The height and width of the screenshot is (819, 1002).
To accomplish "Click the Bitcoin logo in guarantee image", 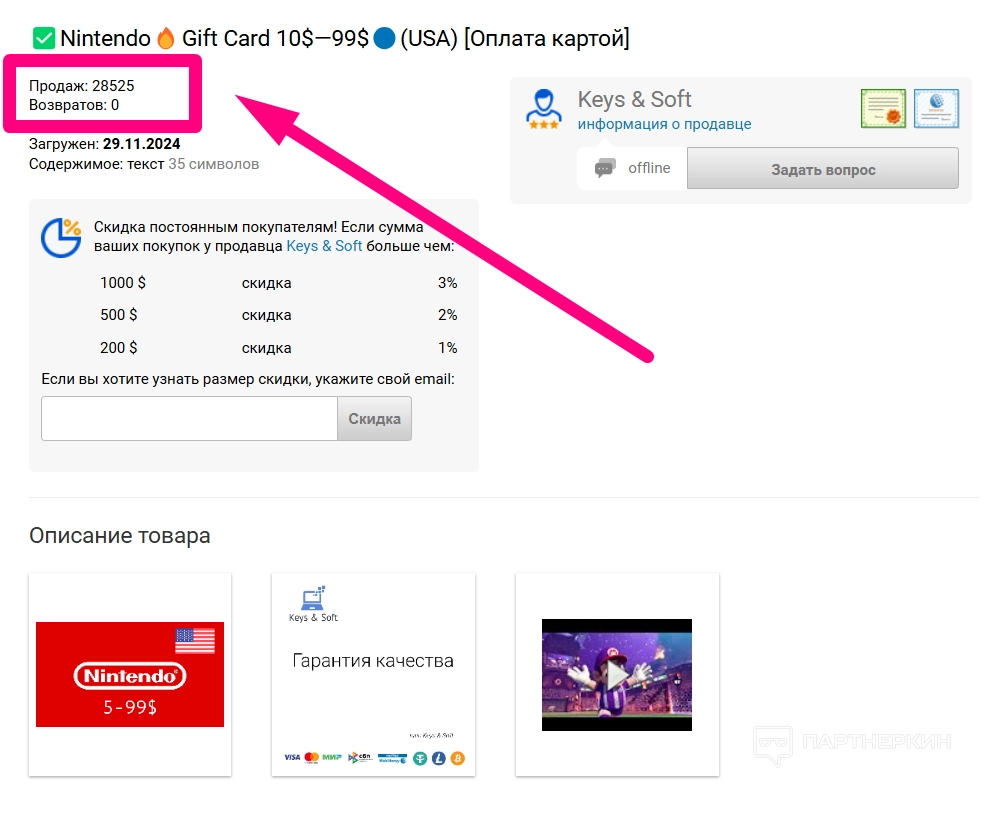I will [458, 758].
